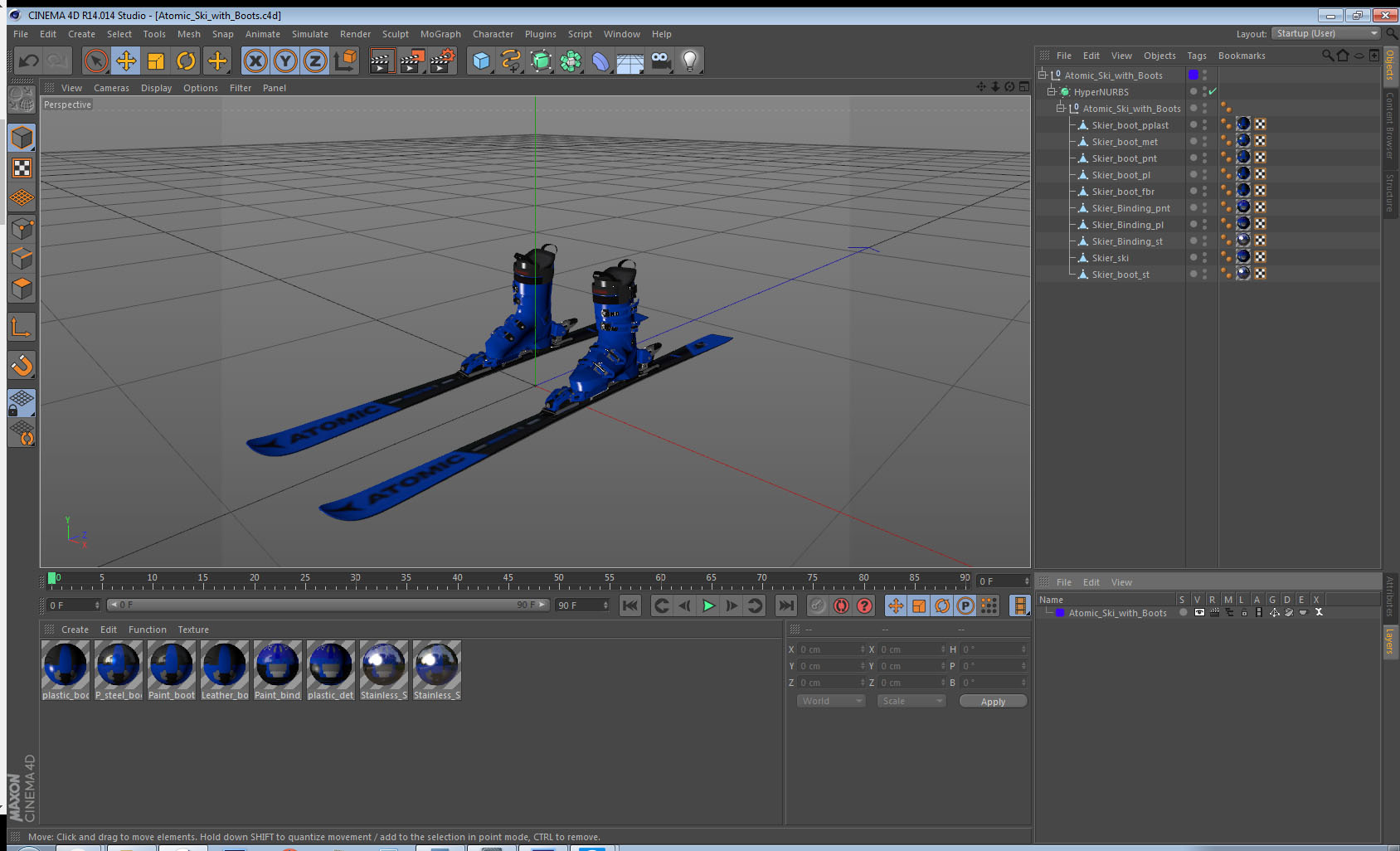Activate the Move tool in the top toolbar
Viewport: 1400px width, 851px height.
click(126, 61)
